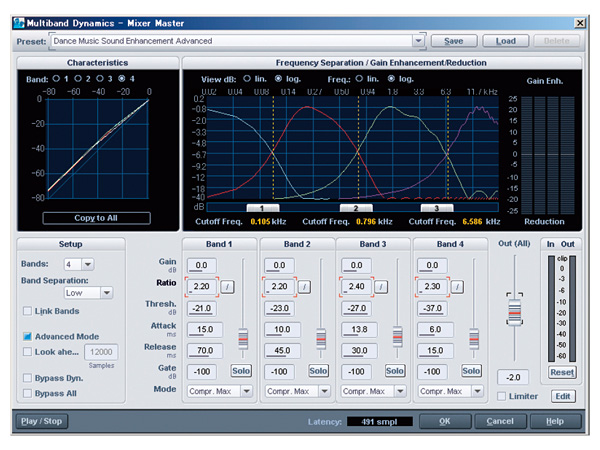
Task: Click Band 4 ratio curve button
Action: click(457, 287)
